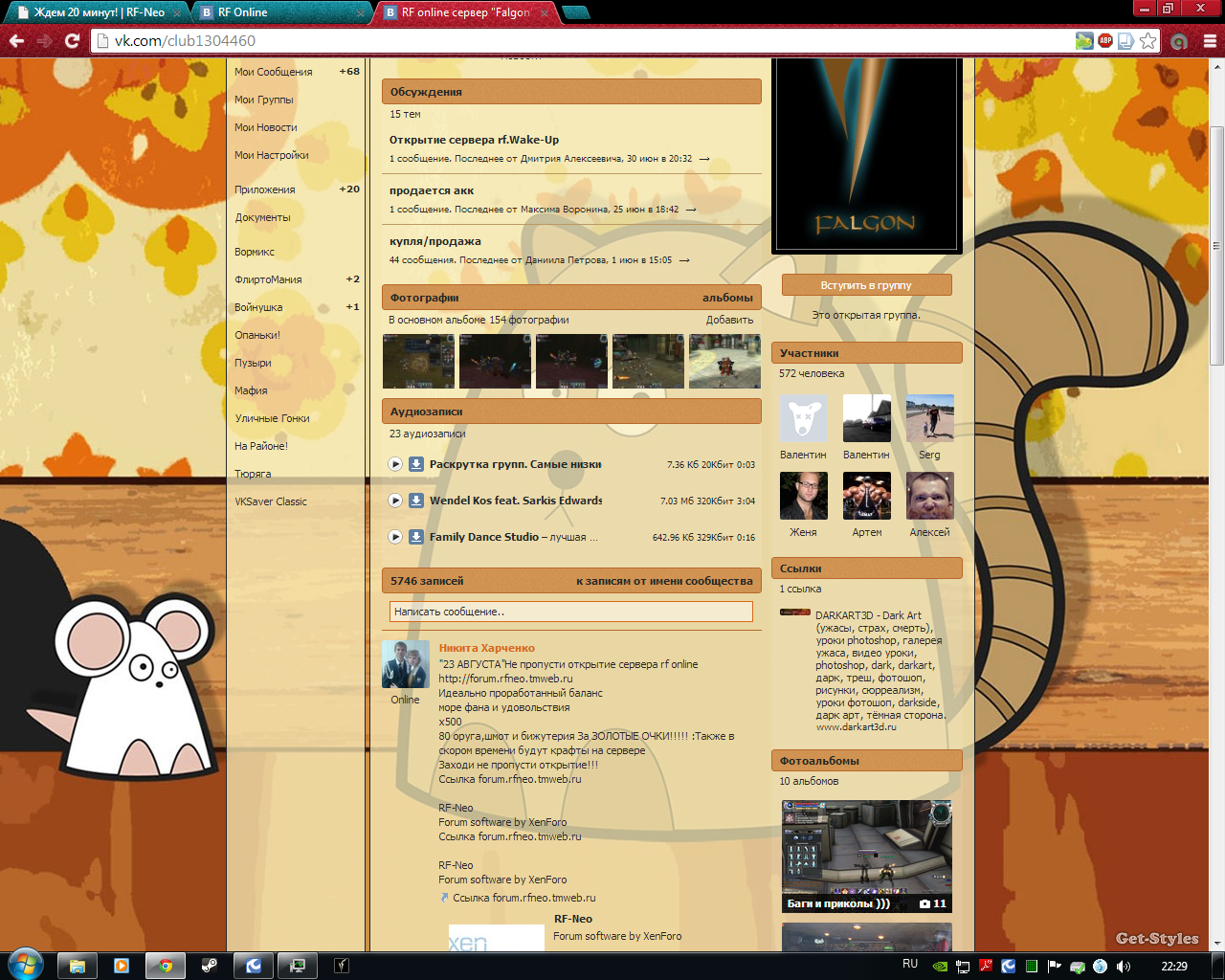
Task: Open Chrome taskbar icon
Action: point(166,966)
